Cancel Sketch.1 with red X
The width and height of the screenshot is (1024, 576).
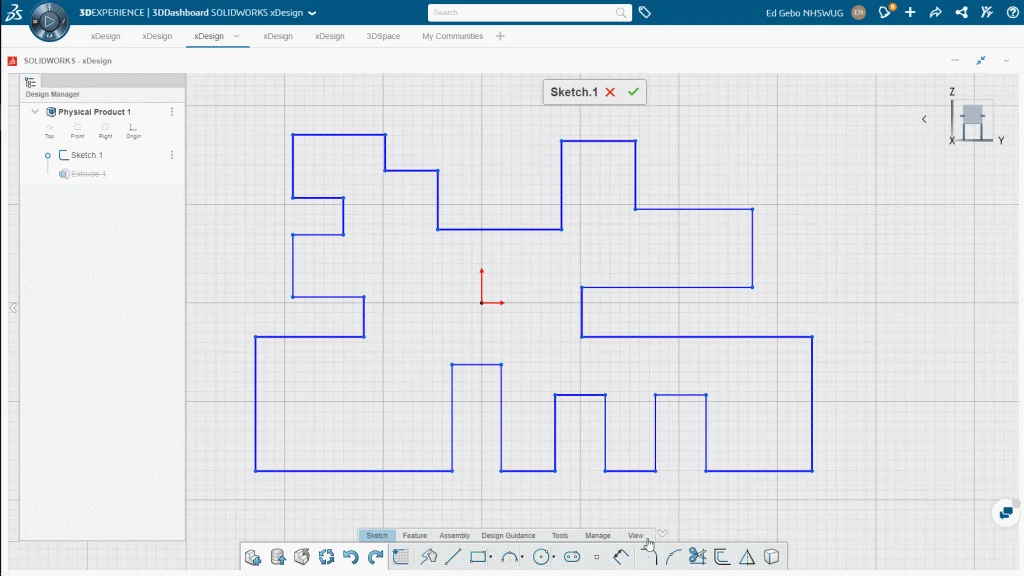[x=610, y=92]
